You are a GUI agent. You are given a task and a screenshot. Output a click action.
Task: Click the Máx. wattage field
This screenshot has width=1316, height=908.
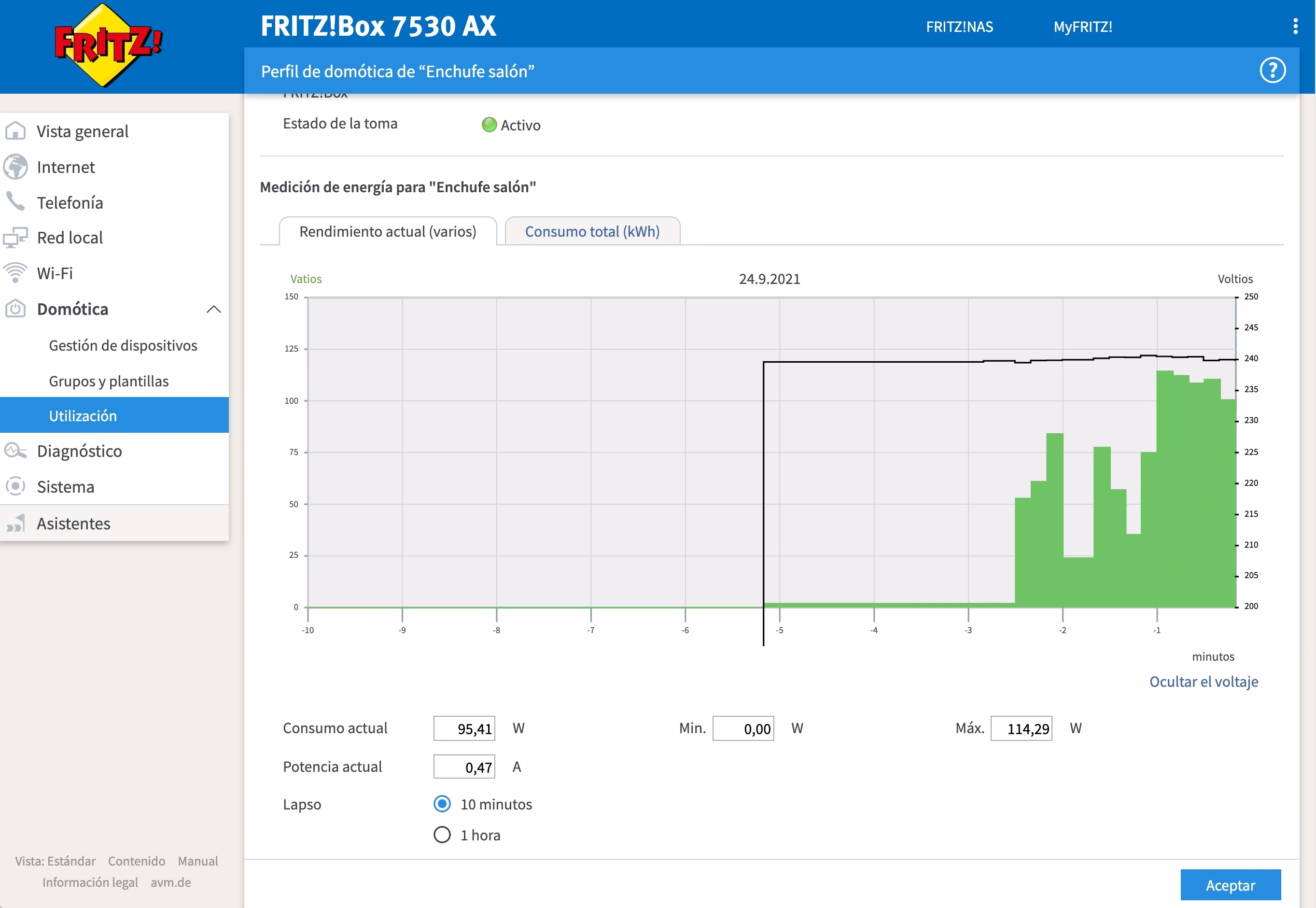click(x=1022, y=728)
